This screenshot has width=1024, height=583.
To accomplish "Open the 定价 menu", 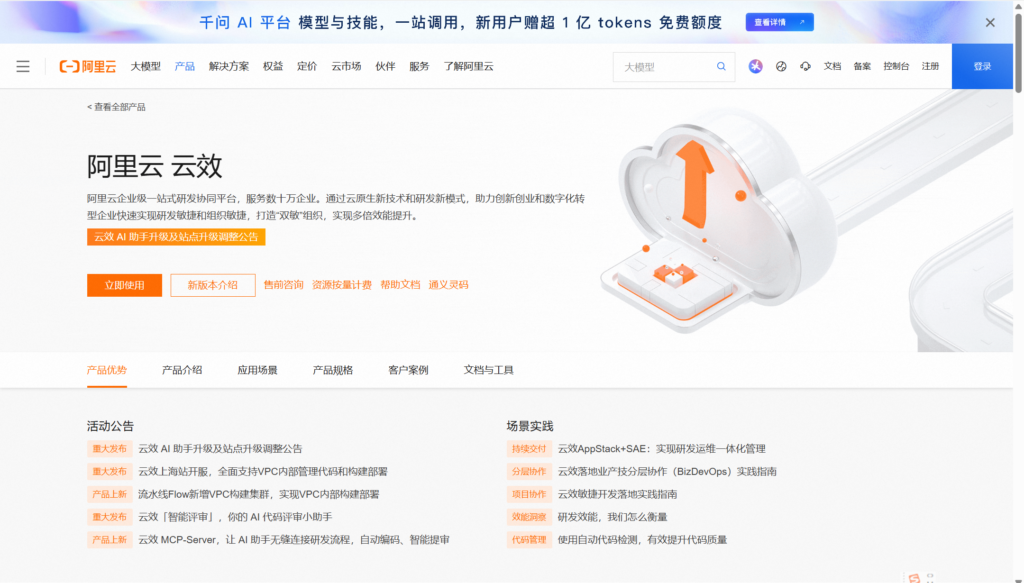I will point(307,67).
